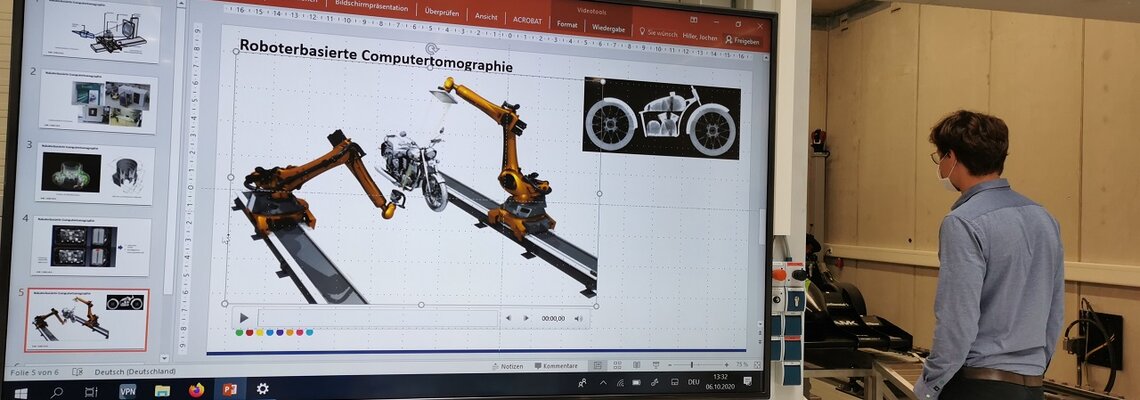The height and width of the screenshot is (400, 1140).
Task: Open the Windows notification center
Action: coord(747,380)
